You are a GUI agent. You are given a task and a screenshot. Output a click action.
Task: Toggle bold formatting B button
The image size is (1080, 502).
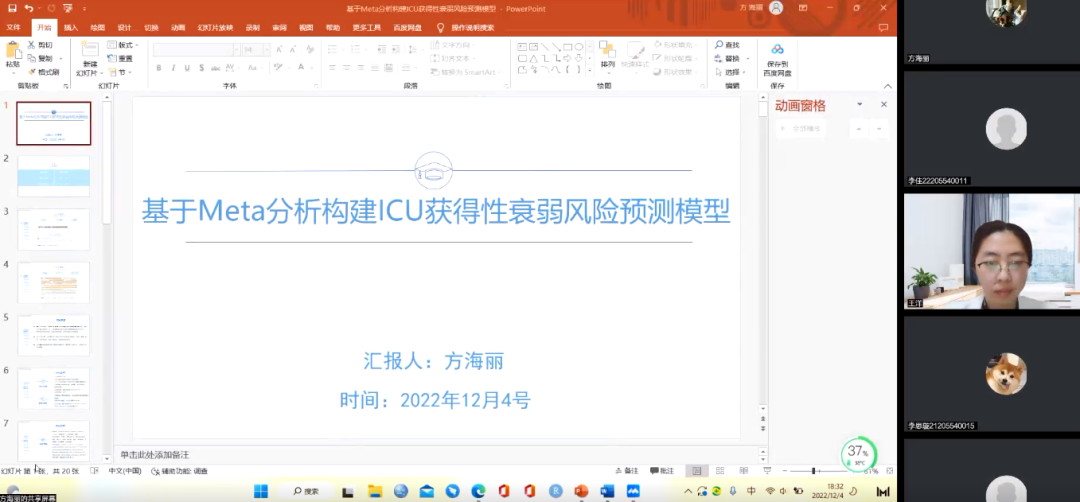[159, 68]
